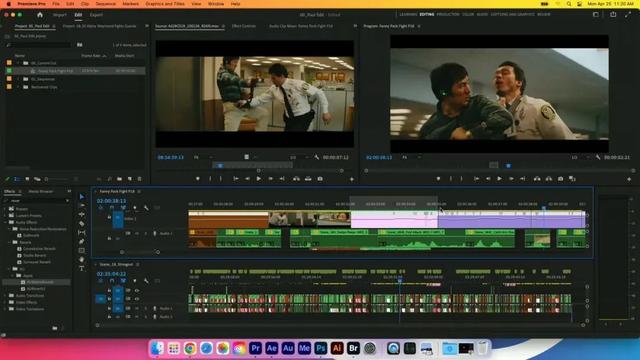
Task: Collapse Audio Effects folder
Action: 6,222
